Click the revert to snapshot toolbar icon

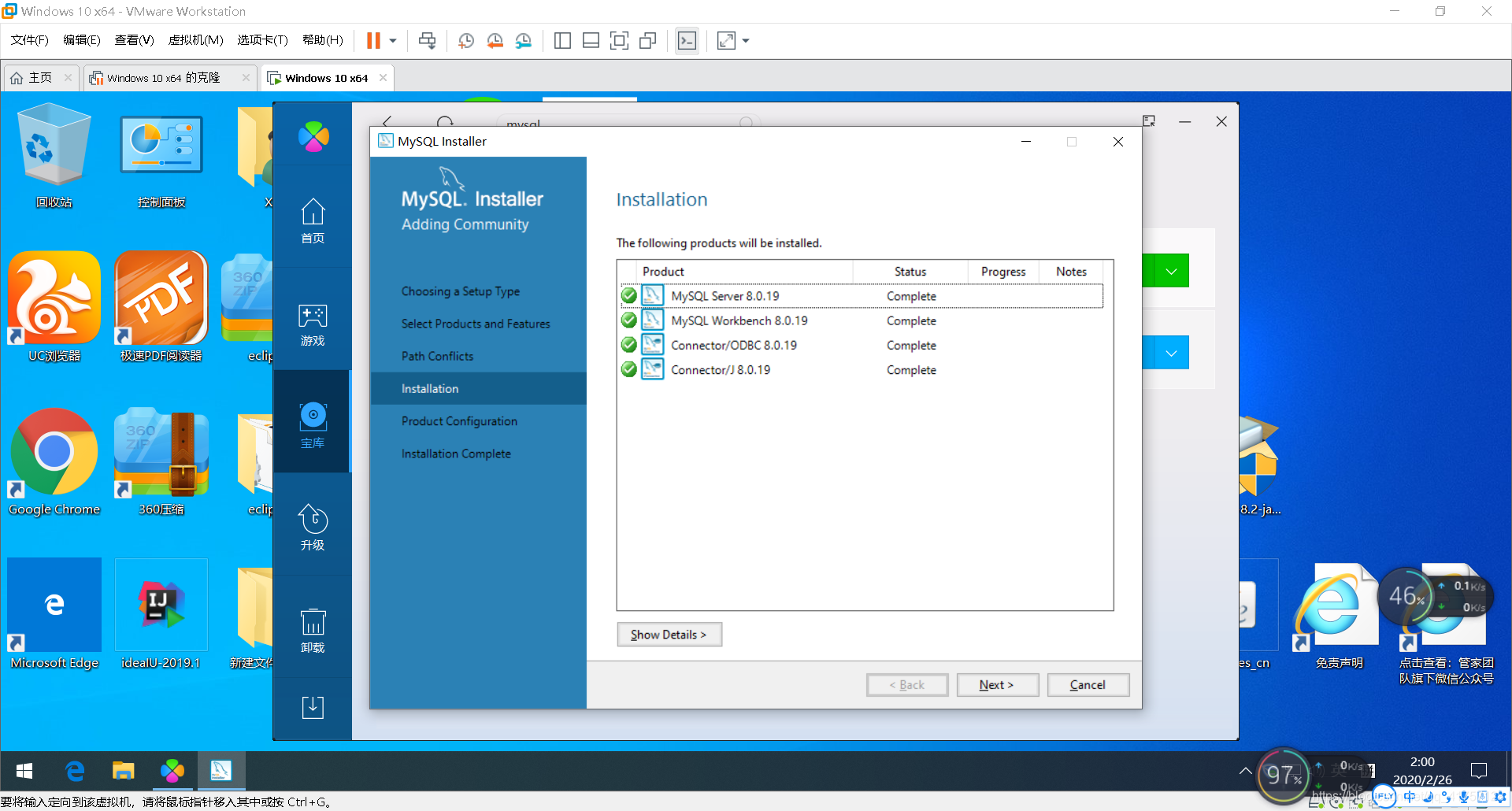[495, 40]
